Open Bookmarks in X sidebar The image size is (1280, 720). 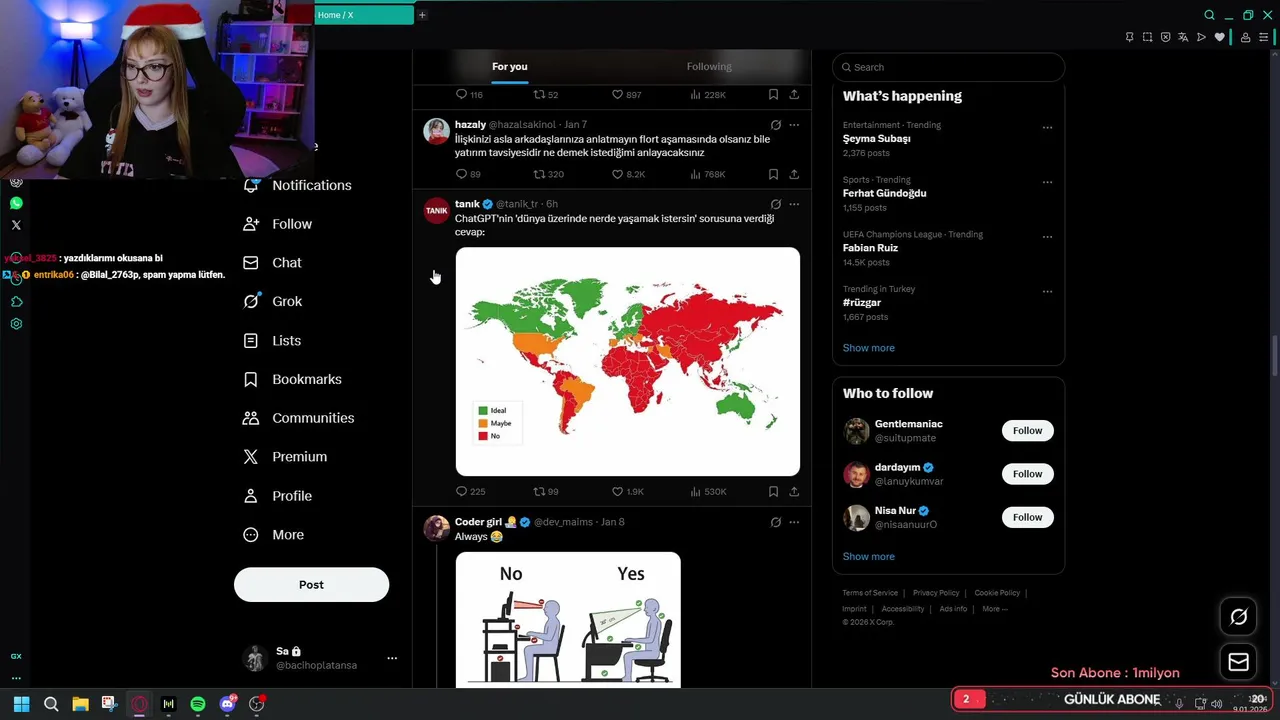292,379
